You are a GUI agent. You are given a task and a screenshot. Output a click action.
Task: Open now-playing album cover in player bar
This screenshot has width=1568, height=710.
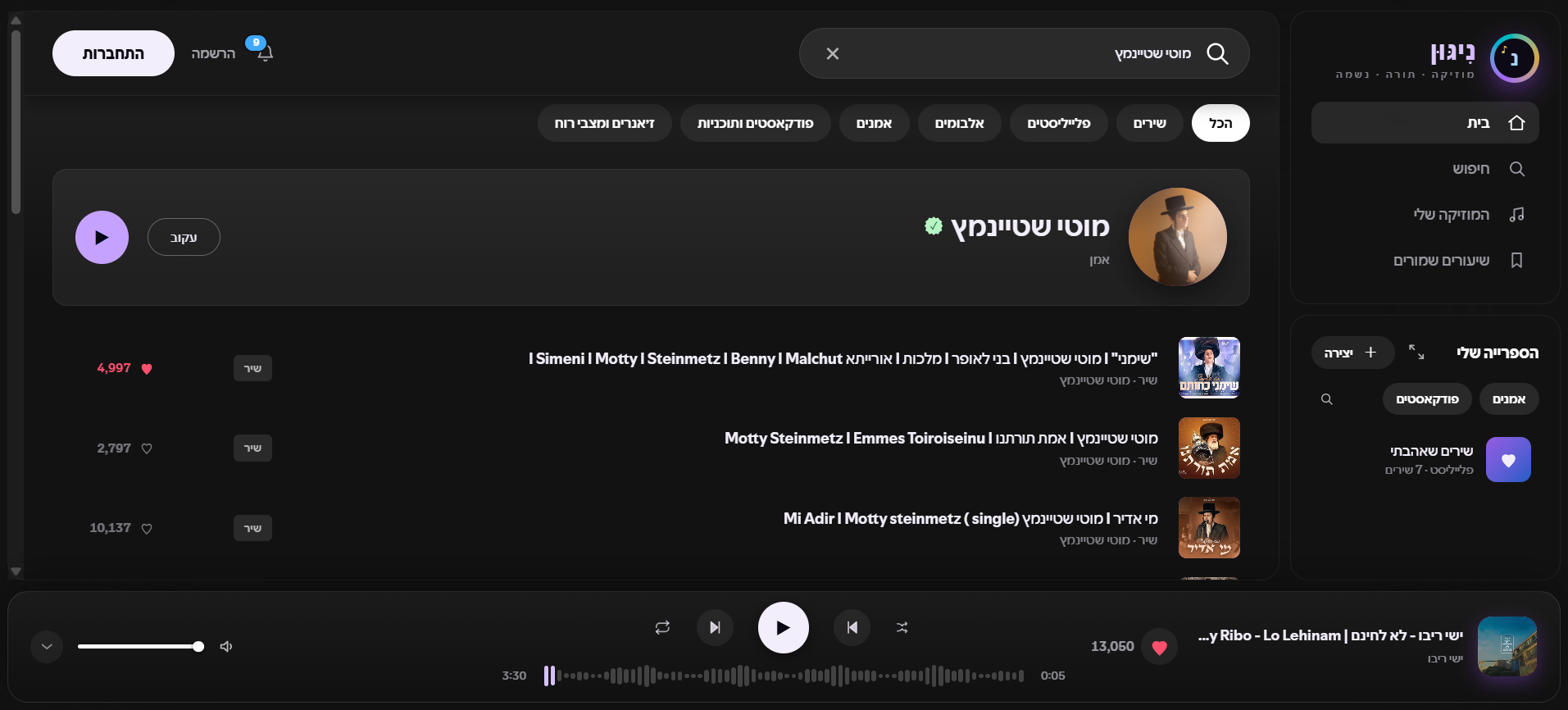(x=1507, y=646)
